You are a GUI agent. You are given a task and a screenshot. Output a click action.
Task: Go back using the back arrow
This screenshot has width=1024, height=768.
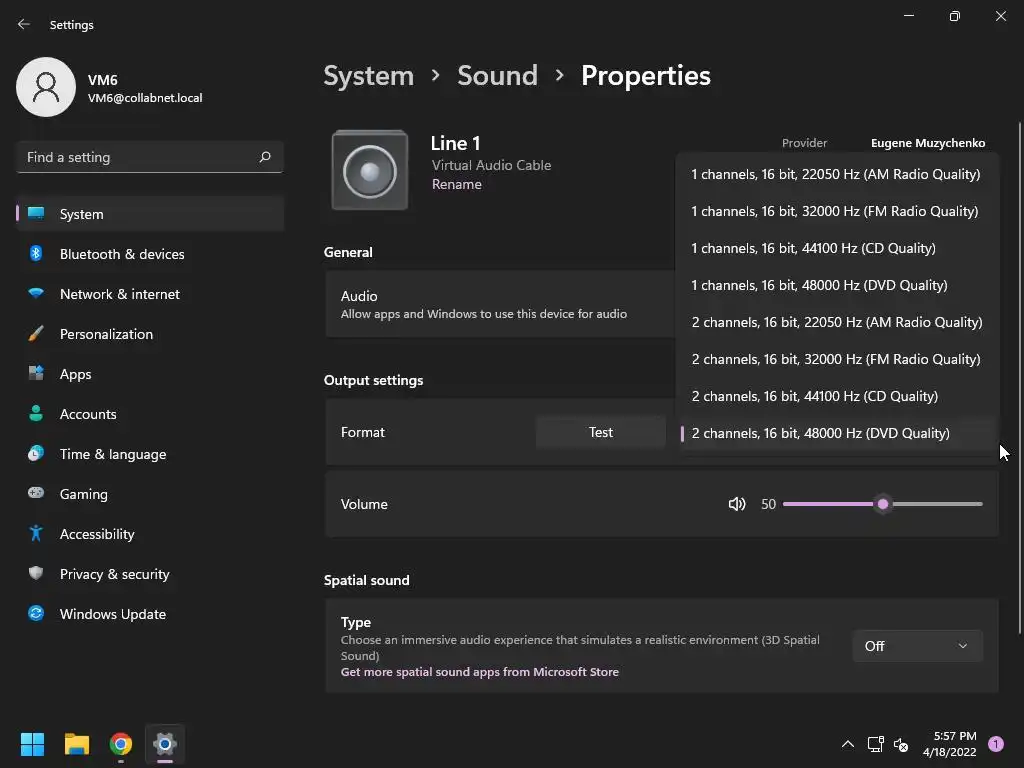[x=24, y=24]
